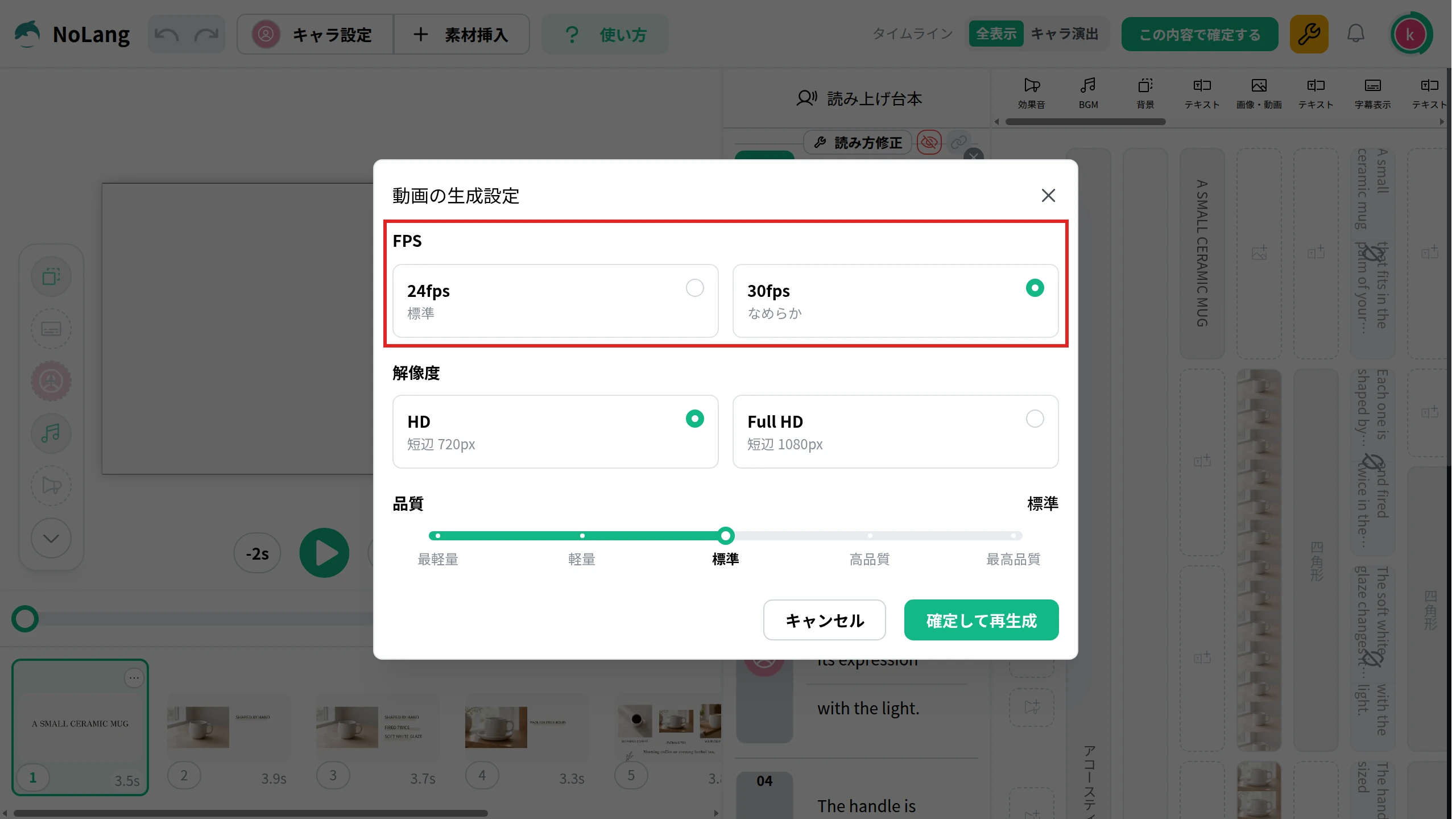Pick the 高品質 quality label
This screenshot has height=819, width=1456.
pos(870,560)
